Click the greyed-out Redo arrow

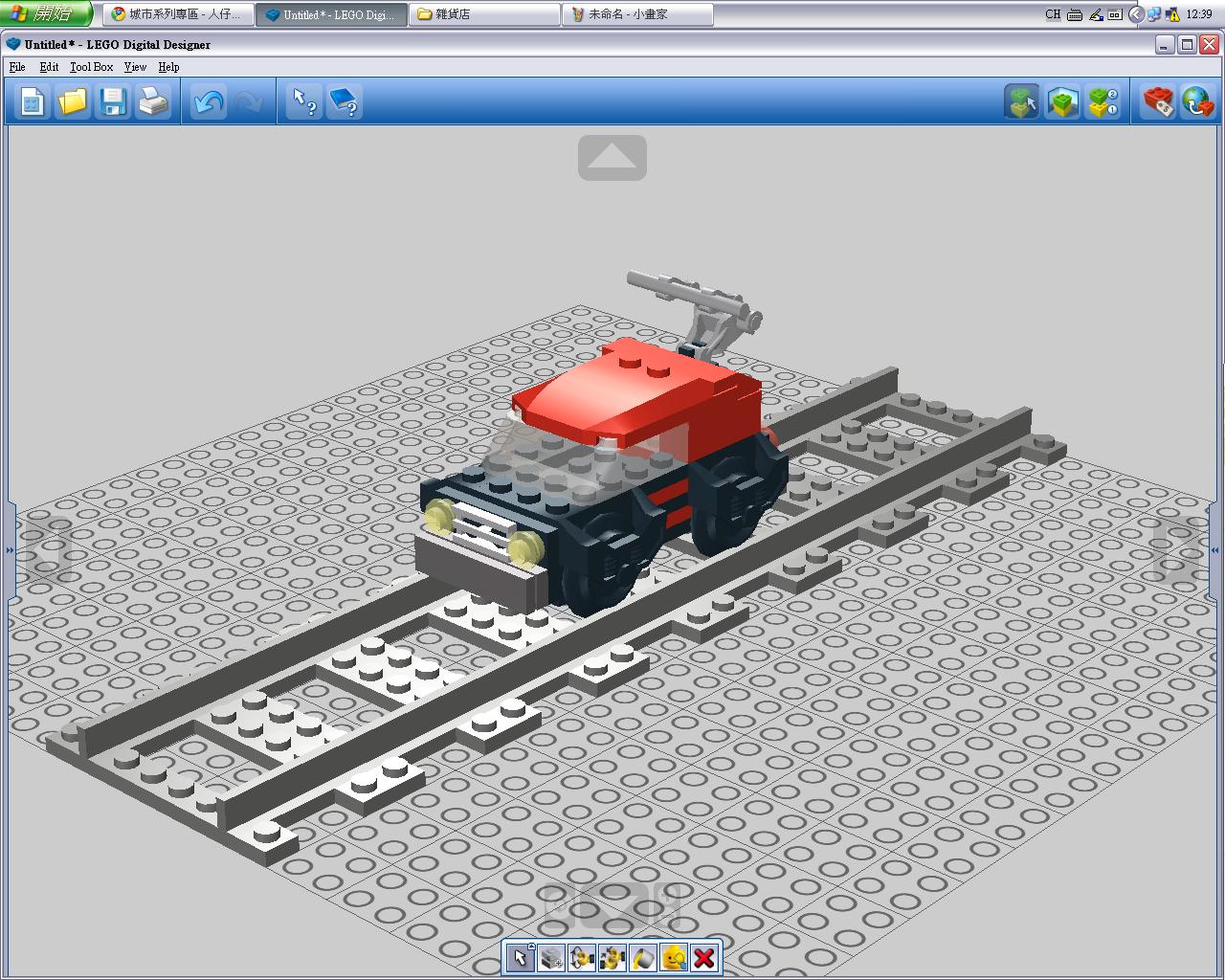248,101
